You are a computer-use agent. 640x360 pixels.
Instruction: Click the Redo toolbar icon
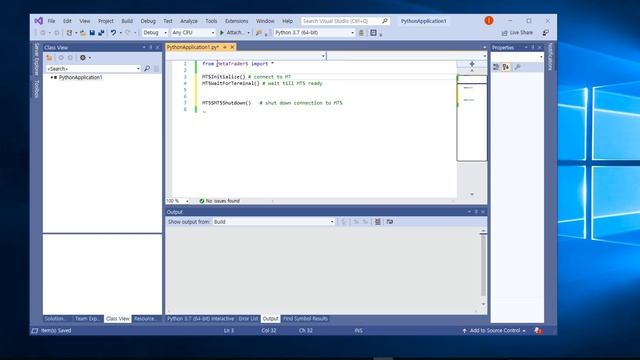128,33
